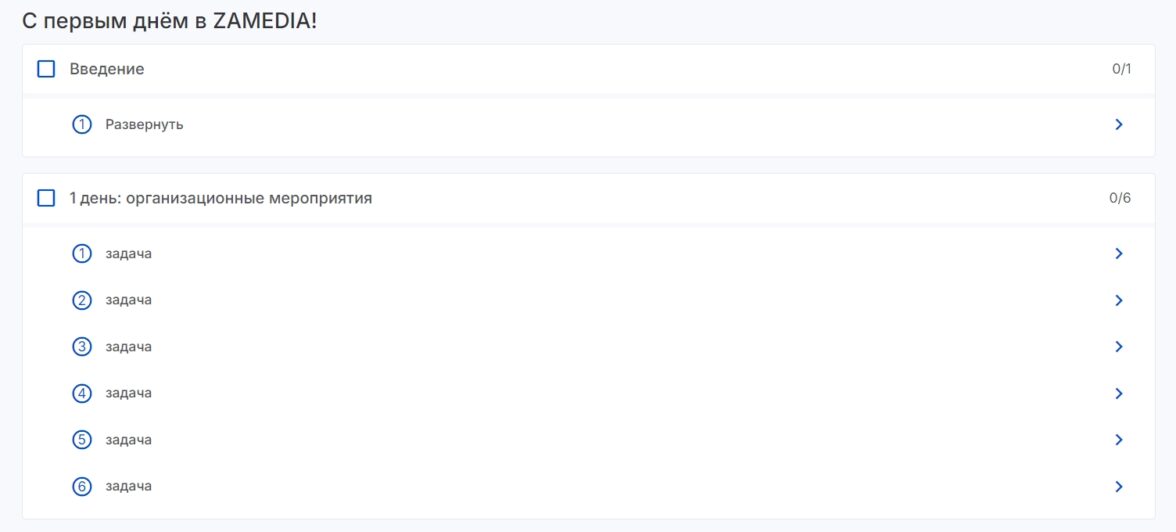Screen dimensions: 1176x532
Task: Open задача text in row 5
Action: tap(128, 440)
